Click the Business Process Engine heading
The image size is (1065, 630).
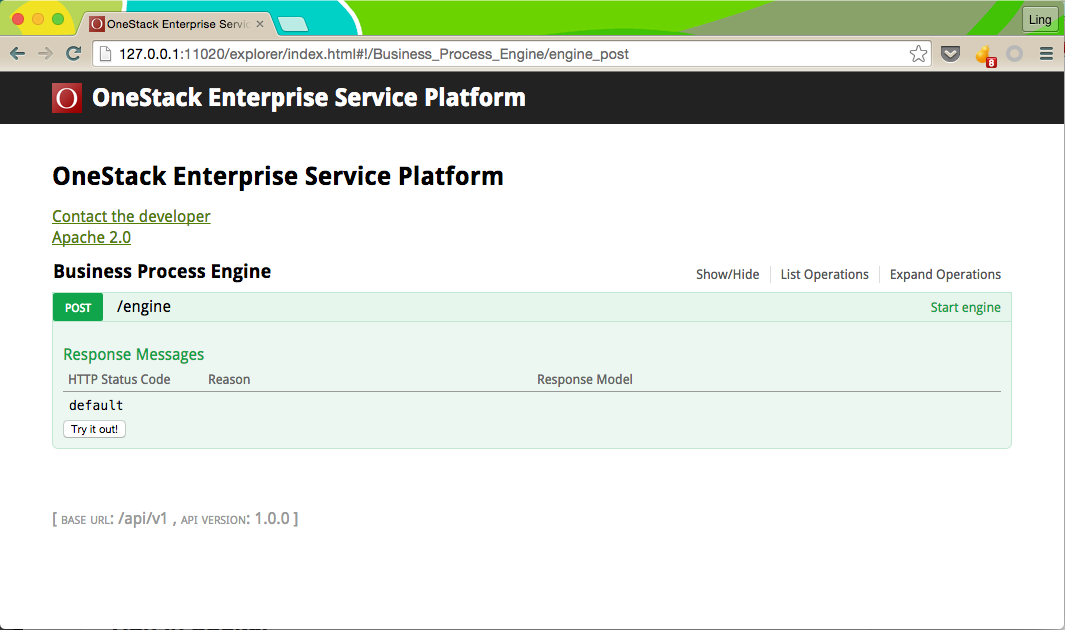click(162, 271)
